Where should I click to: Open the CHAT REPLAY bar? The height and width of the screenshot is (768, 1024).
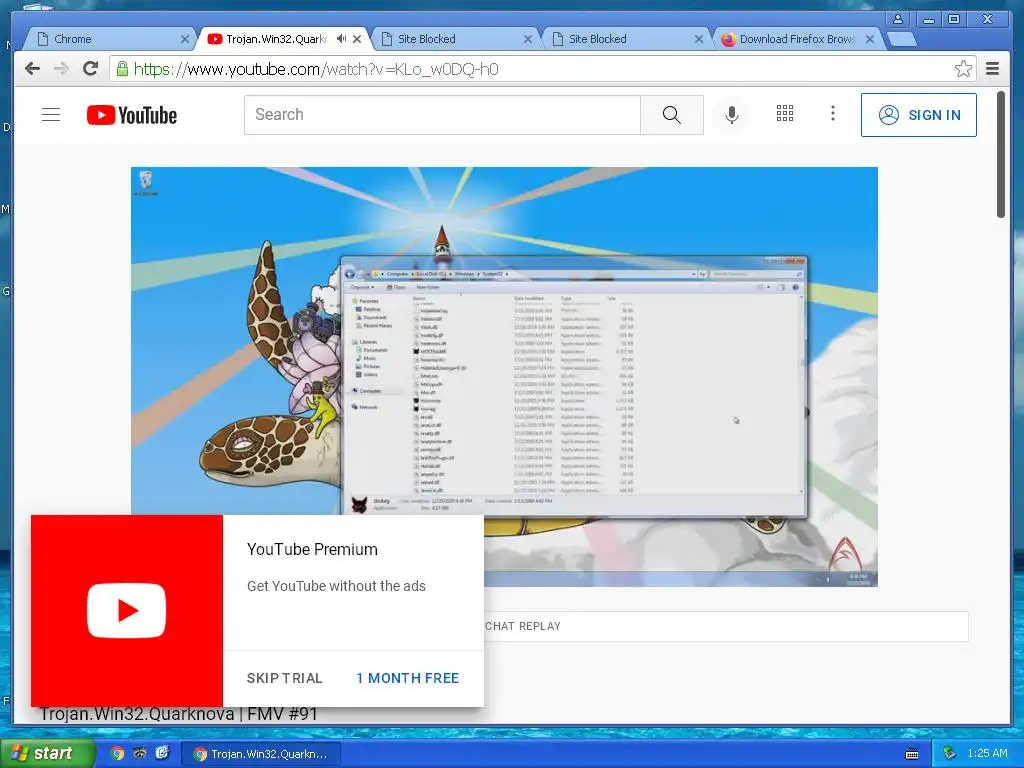click(726, 626)
